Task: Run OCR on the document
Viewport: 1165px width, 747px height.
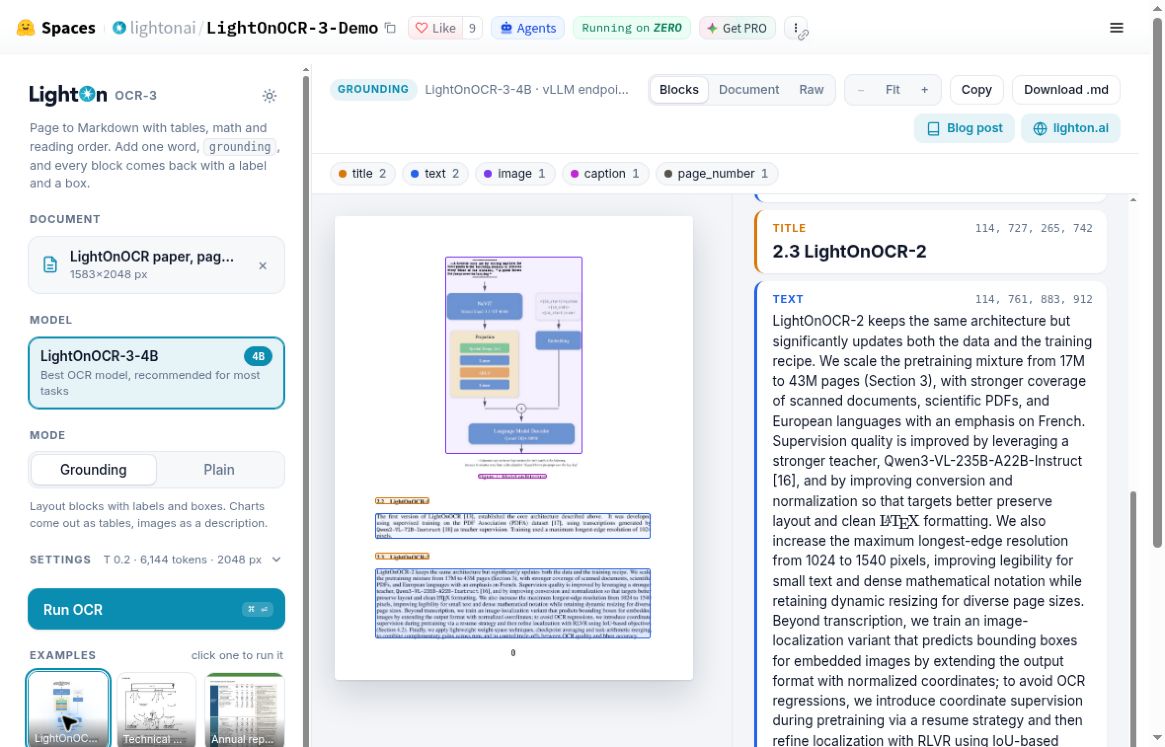Action: point(156,609)
